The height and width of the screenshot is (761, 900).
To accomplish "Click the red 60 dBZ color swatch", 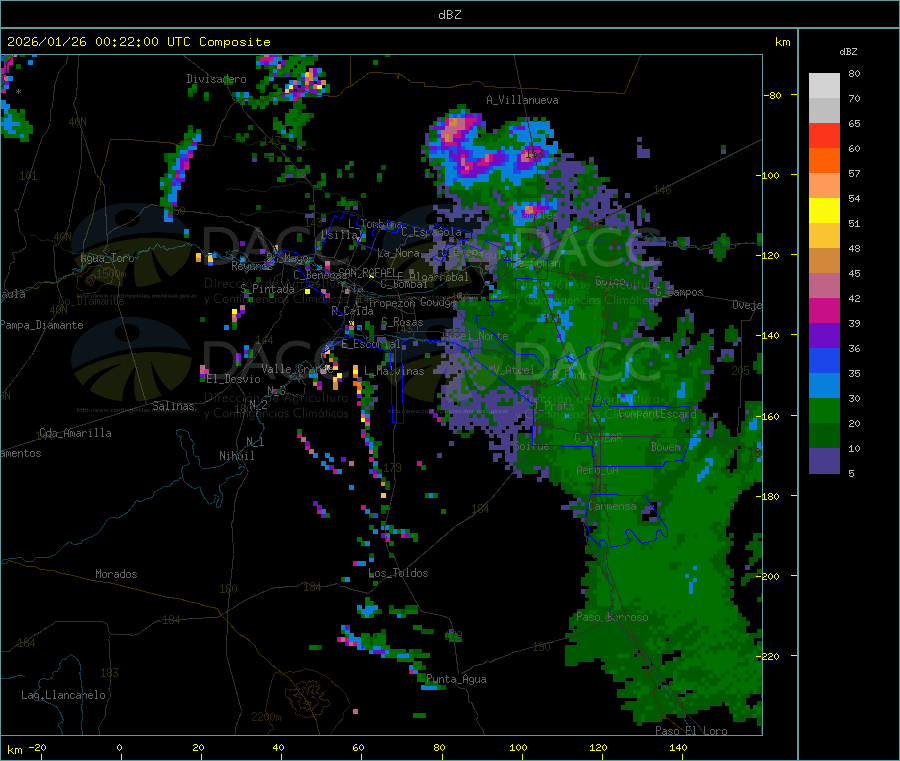I will point(824,135).
